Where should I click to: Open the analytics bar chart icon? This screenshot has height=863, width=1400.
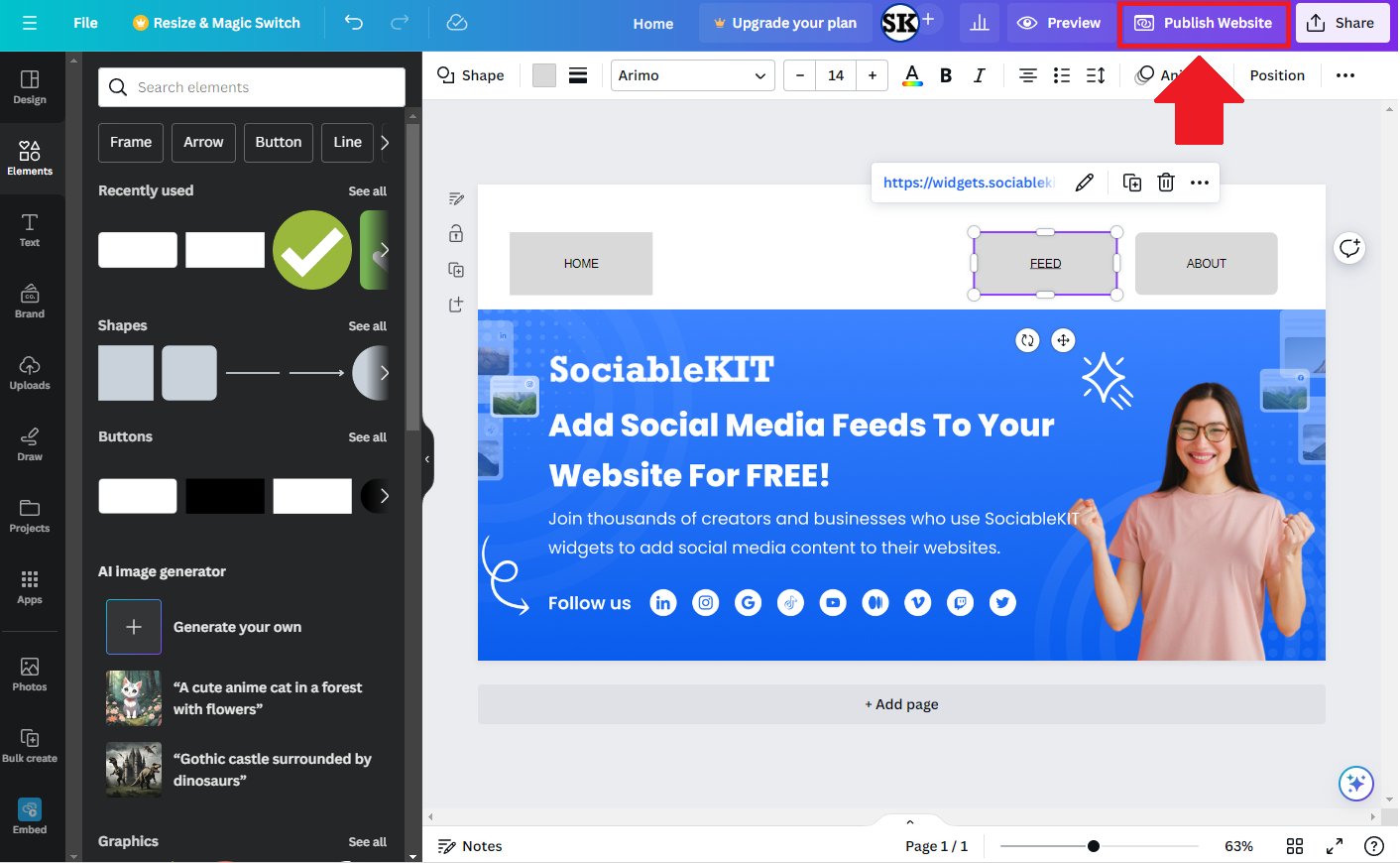[x=980, y=23]
